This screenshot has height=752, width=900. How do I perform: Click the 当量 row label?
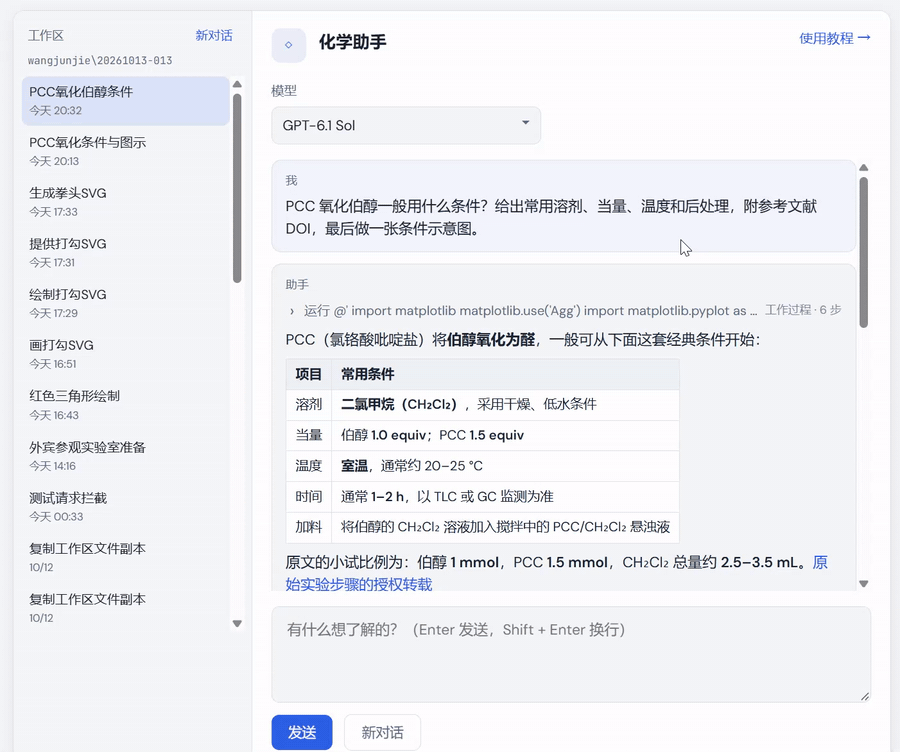[x=309, y=435]
